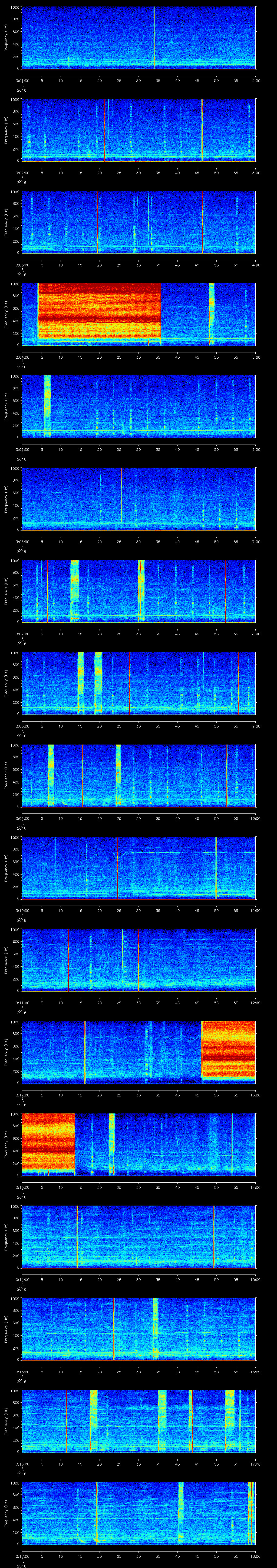The height and width of the screenshot is (1568, 277).
Task: Click the 0:01:00 start time label
Action: 22,80
